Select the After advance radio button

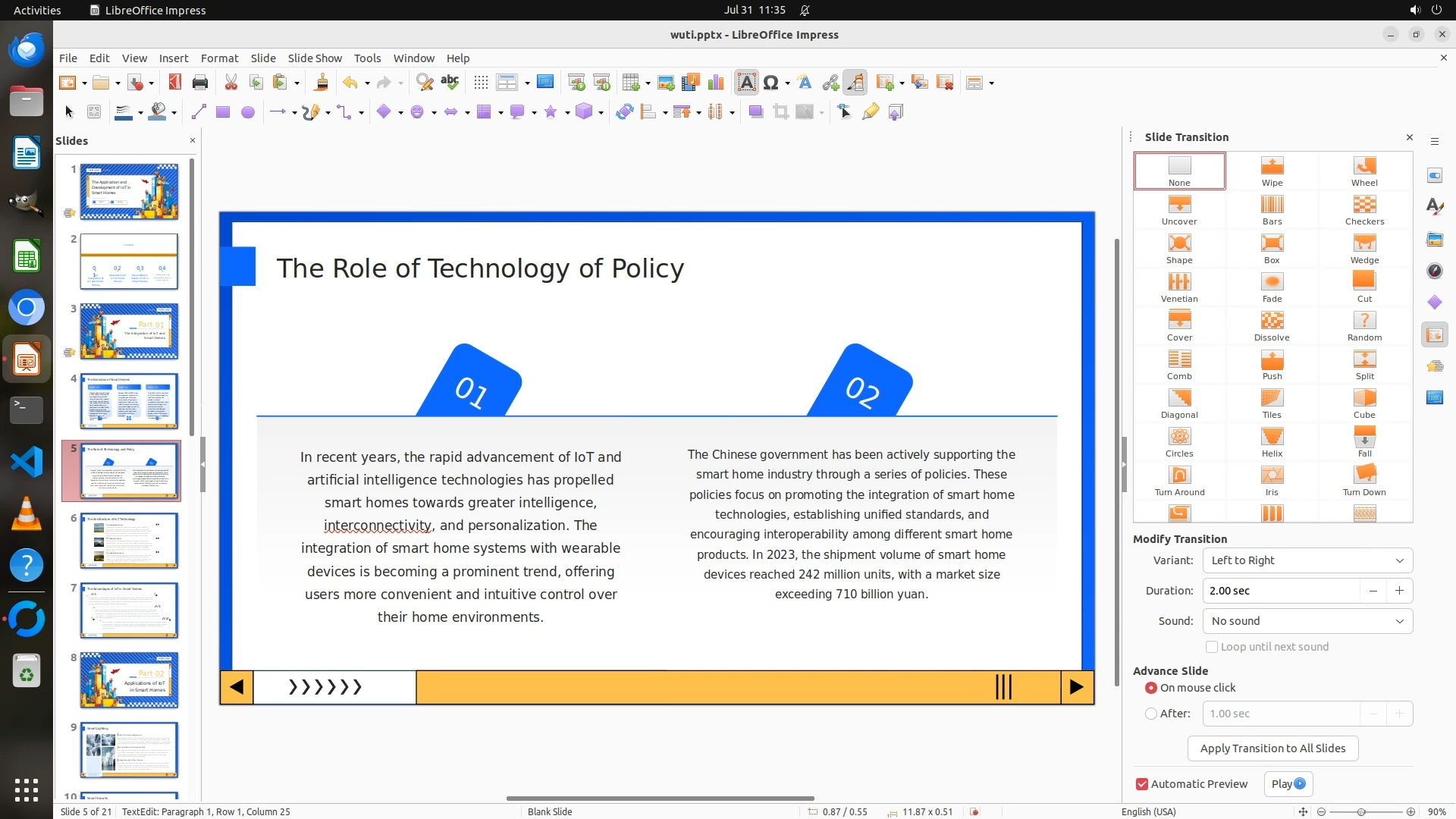coord(1151,714)
